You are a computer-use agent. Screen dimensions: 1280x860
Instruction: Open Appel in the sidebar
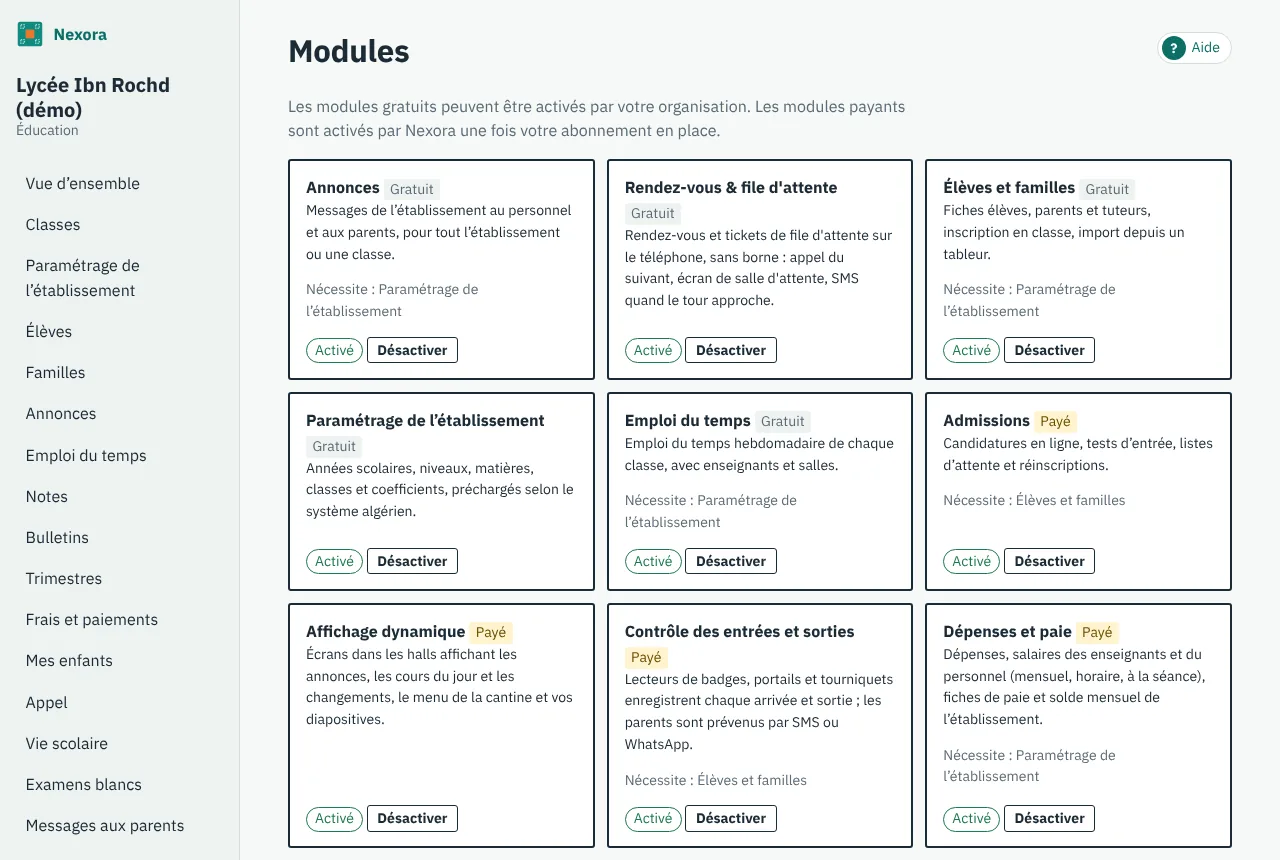tap(47, 702)
